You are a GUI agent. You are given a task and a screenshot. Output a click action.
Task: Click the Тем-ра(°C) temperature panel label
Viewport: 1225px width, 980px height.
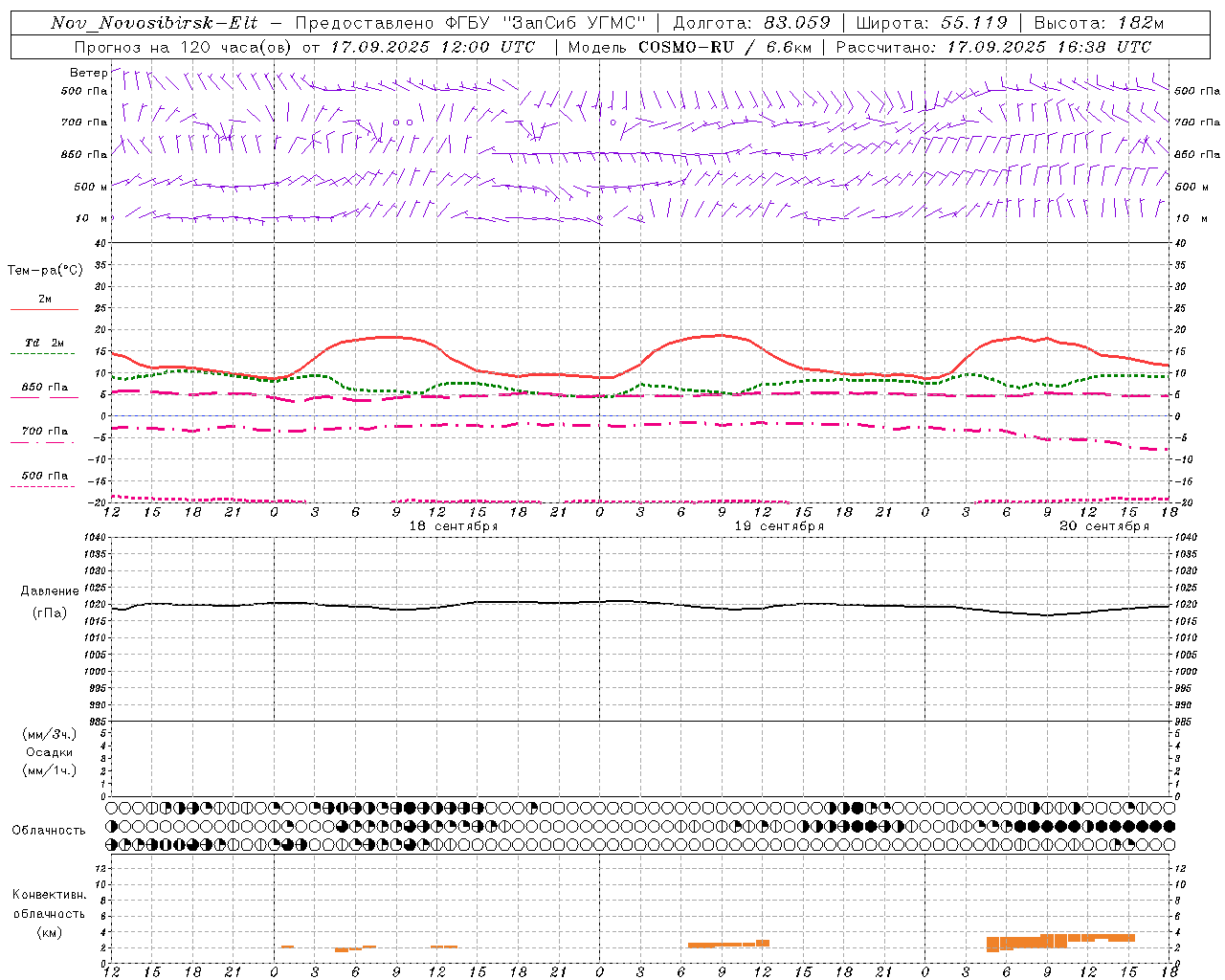tap(45, 271)
